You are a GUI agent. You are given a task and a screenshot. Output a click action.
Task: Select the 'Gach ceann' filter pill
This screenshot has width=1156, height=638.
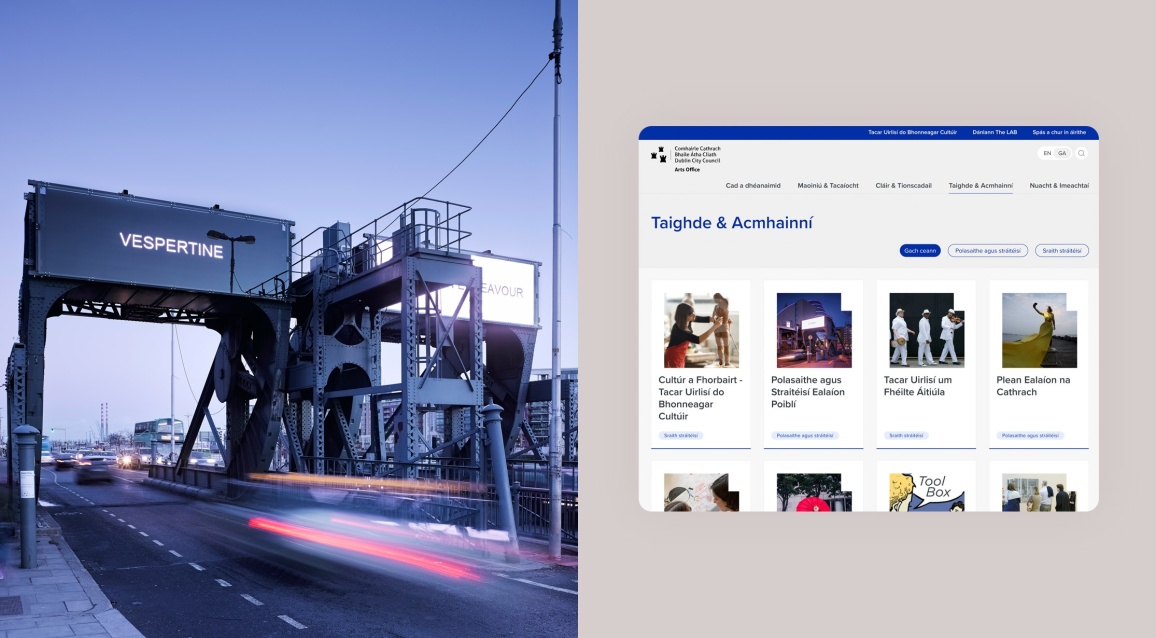pyautogui.click(x=920, y=251)
